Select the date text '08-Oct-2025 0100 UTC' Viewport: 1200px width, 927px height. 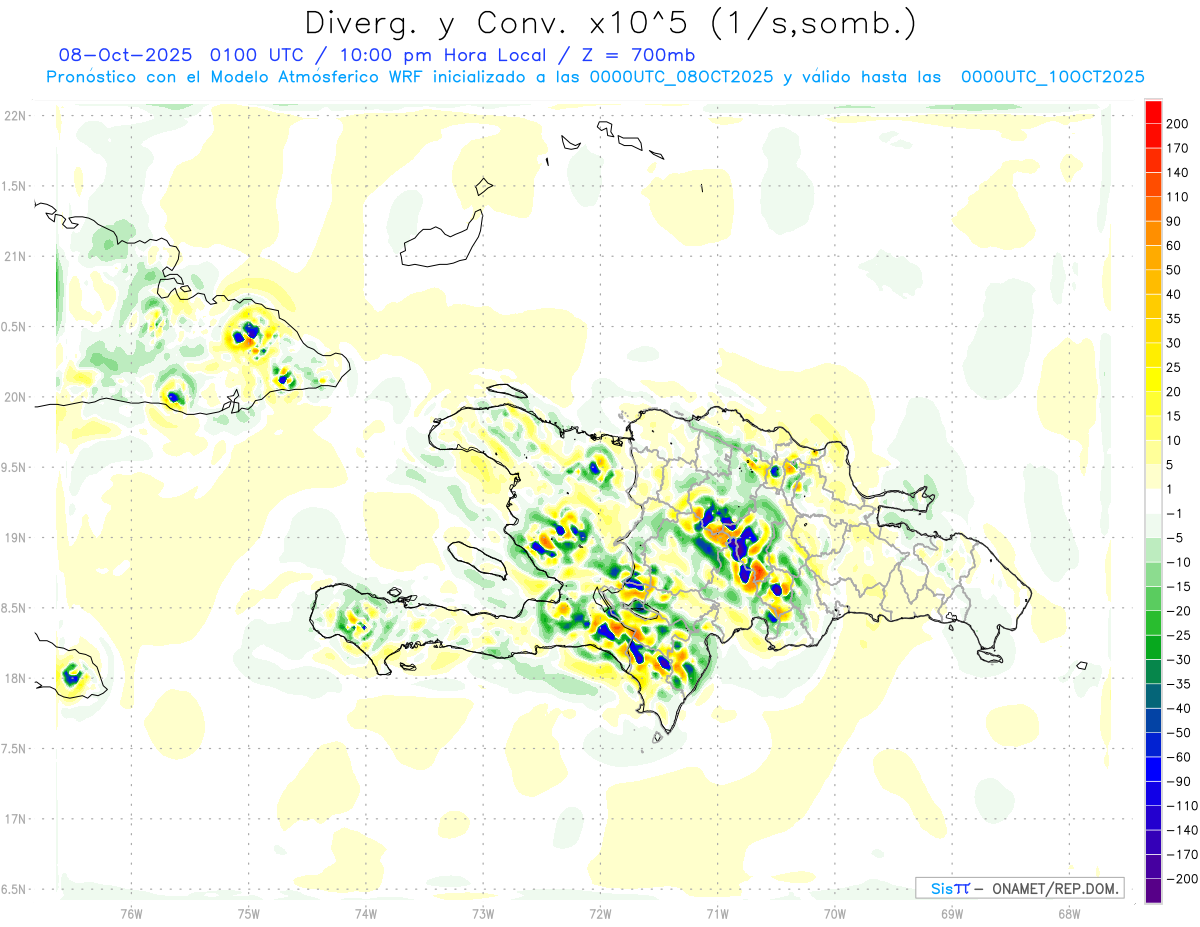click(x=185, y=56)
